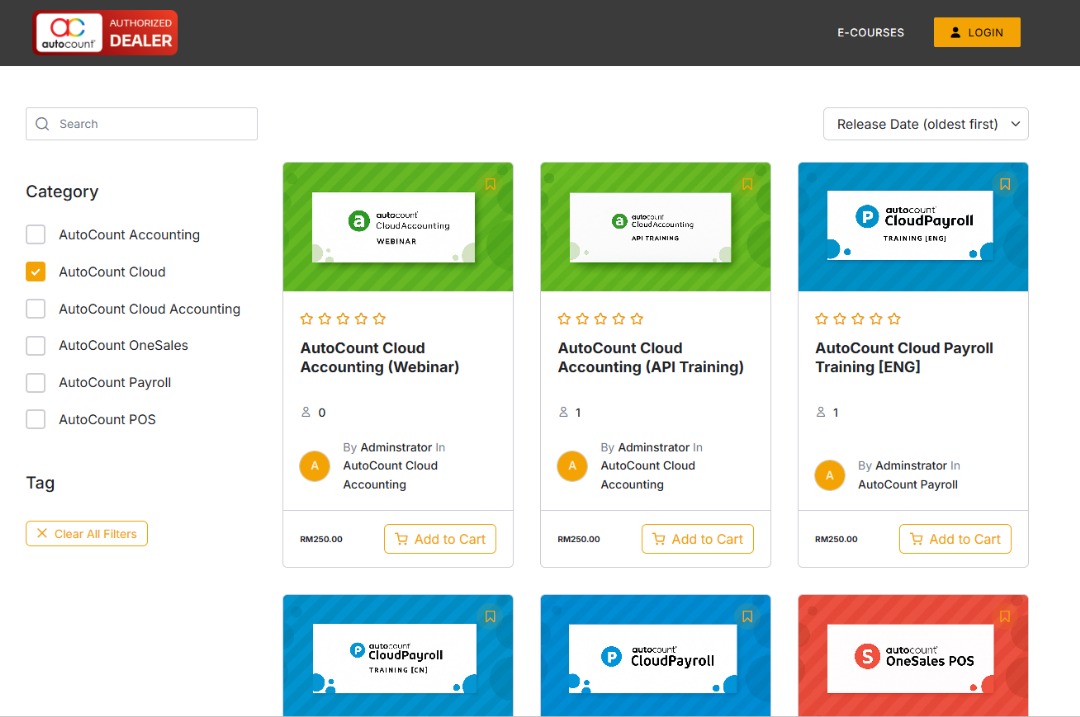The image size is (1080, 717).
Task: Click the Administrator avatar on Webinar course
Action: (315, 466)
